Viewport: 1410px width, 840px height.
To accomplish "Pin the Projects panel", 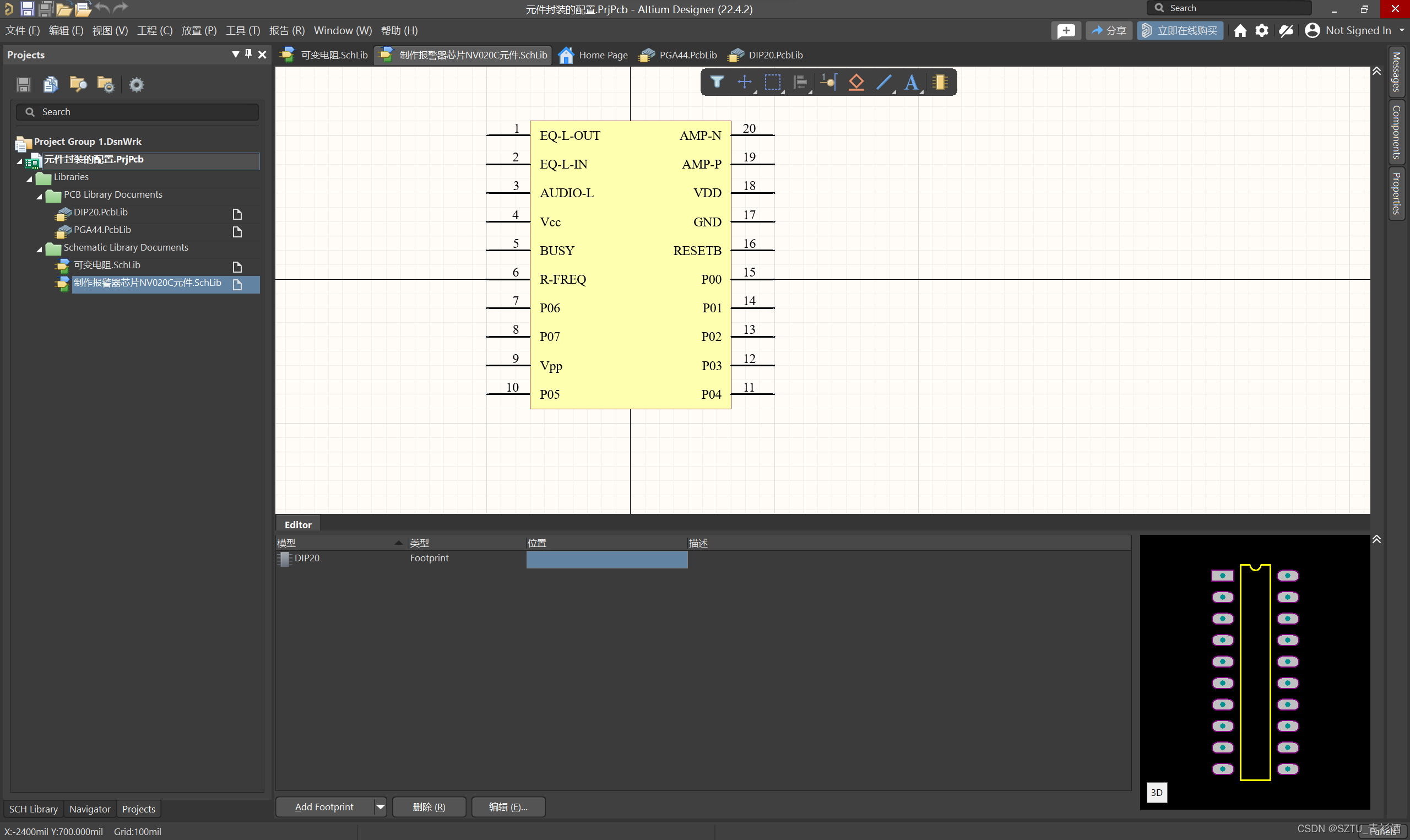I will tap(248, 55).
